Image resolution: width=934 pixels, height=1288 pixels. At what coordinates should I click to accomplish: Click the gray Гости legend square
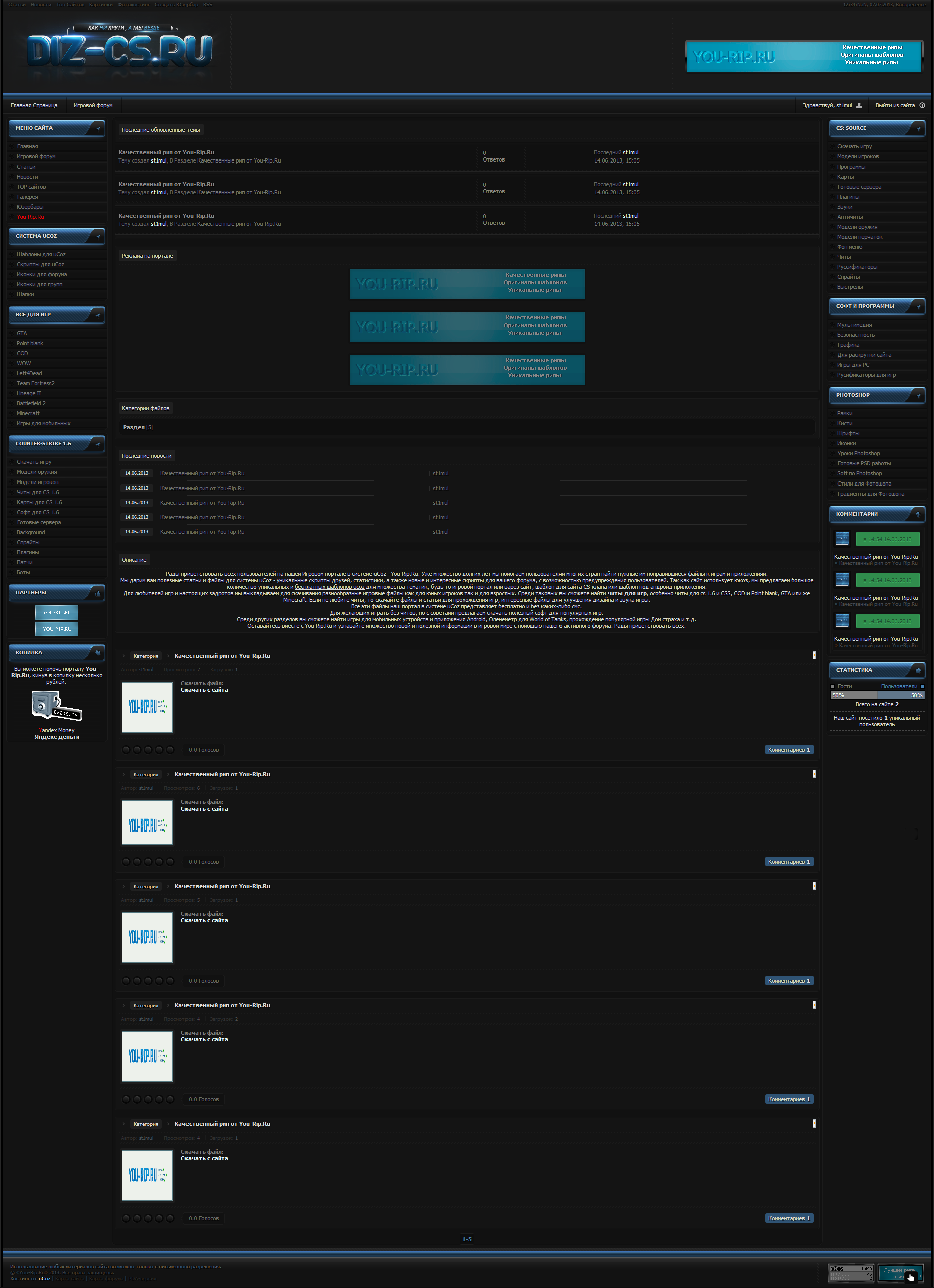[832, 687]
